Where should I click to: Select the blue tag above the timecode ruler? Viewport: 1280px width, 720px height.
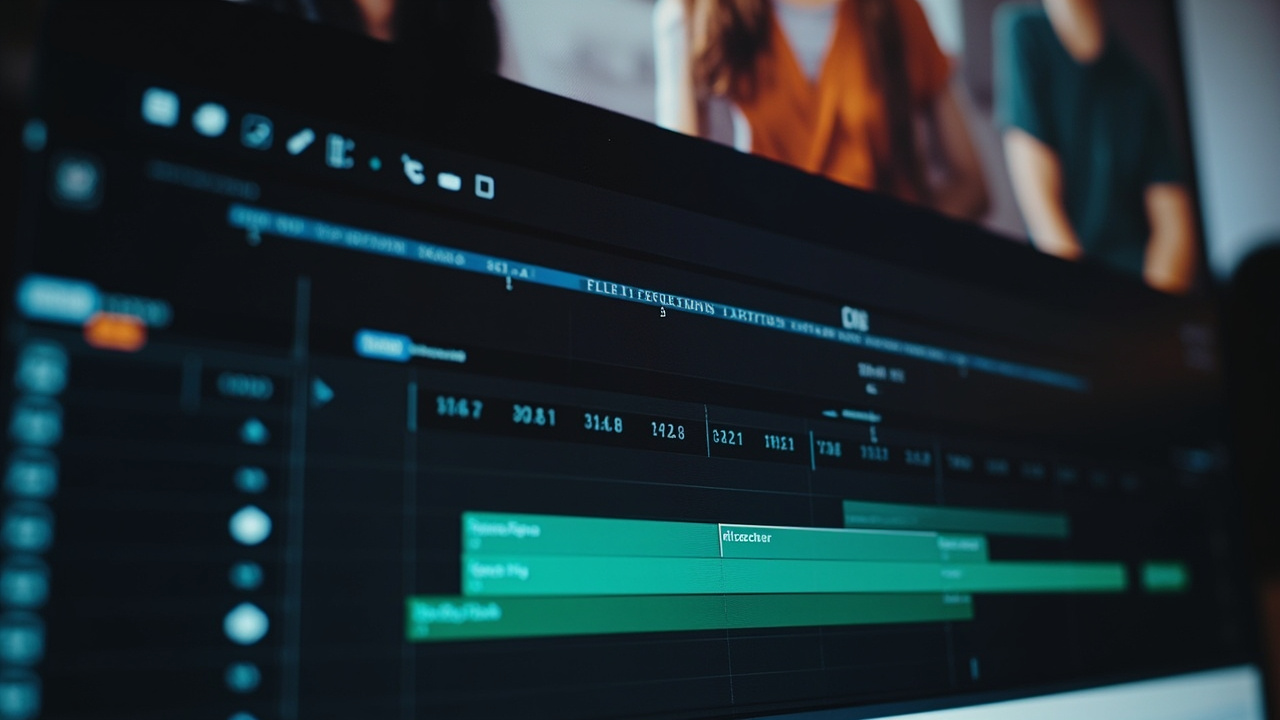(383, 345)
